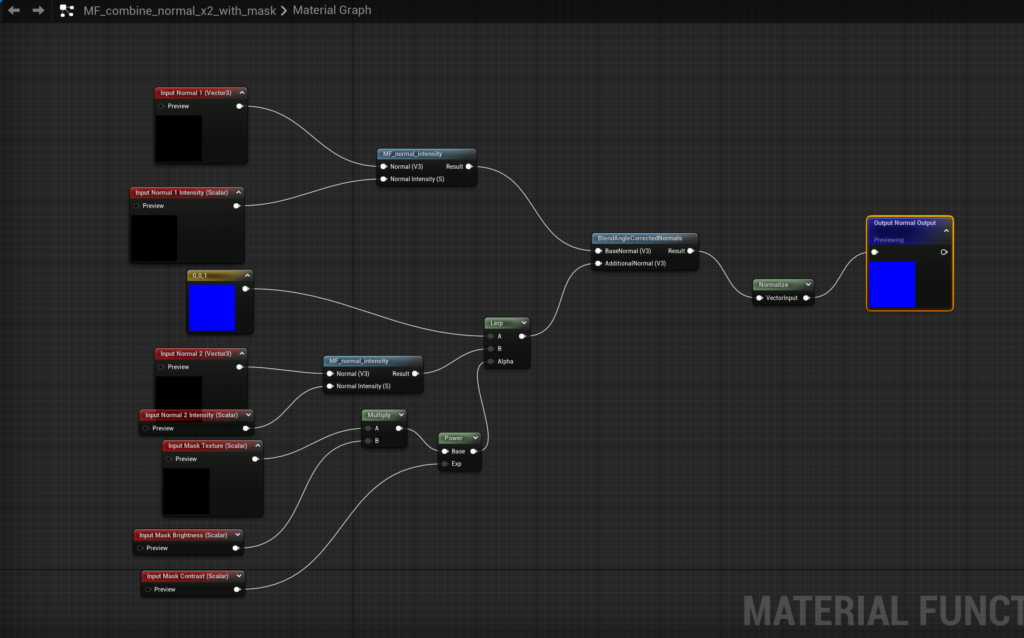The height and width of the screenshot is (638, 1024).
Task: Click Input Mask Brightness output pin
Action: click(x=236, y=548)
